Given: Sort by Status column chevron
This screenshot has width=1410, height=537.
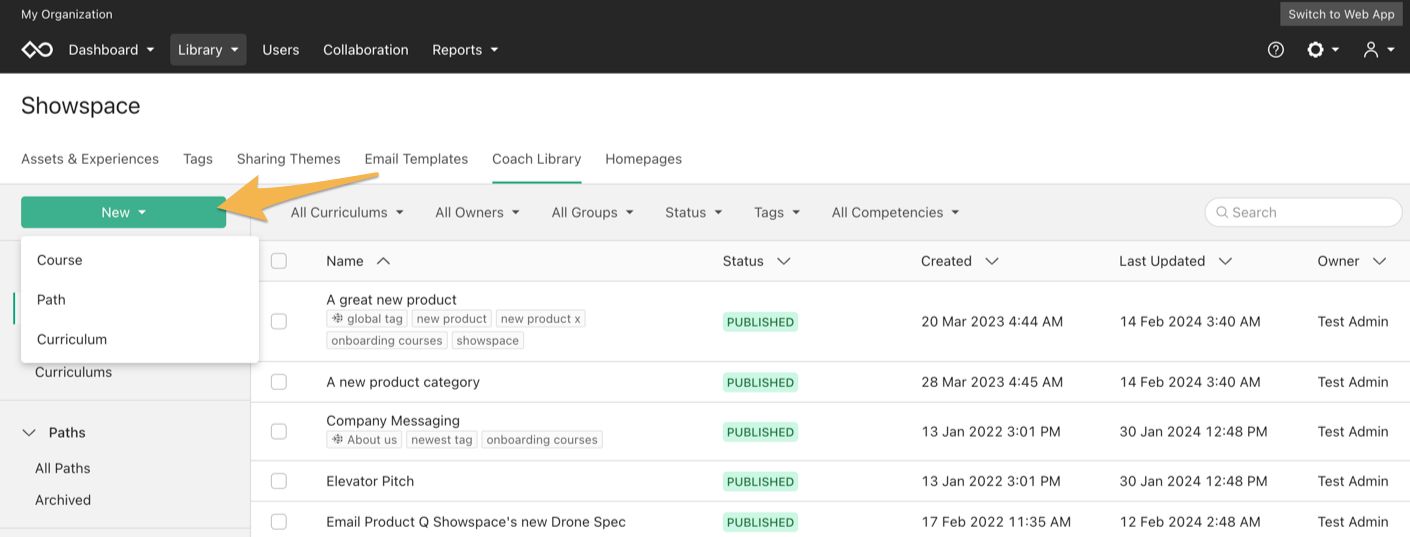Looking at the screenshot, I should (784, 261).
